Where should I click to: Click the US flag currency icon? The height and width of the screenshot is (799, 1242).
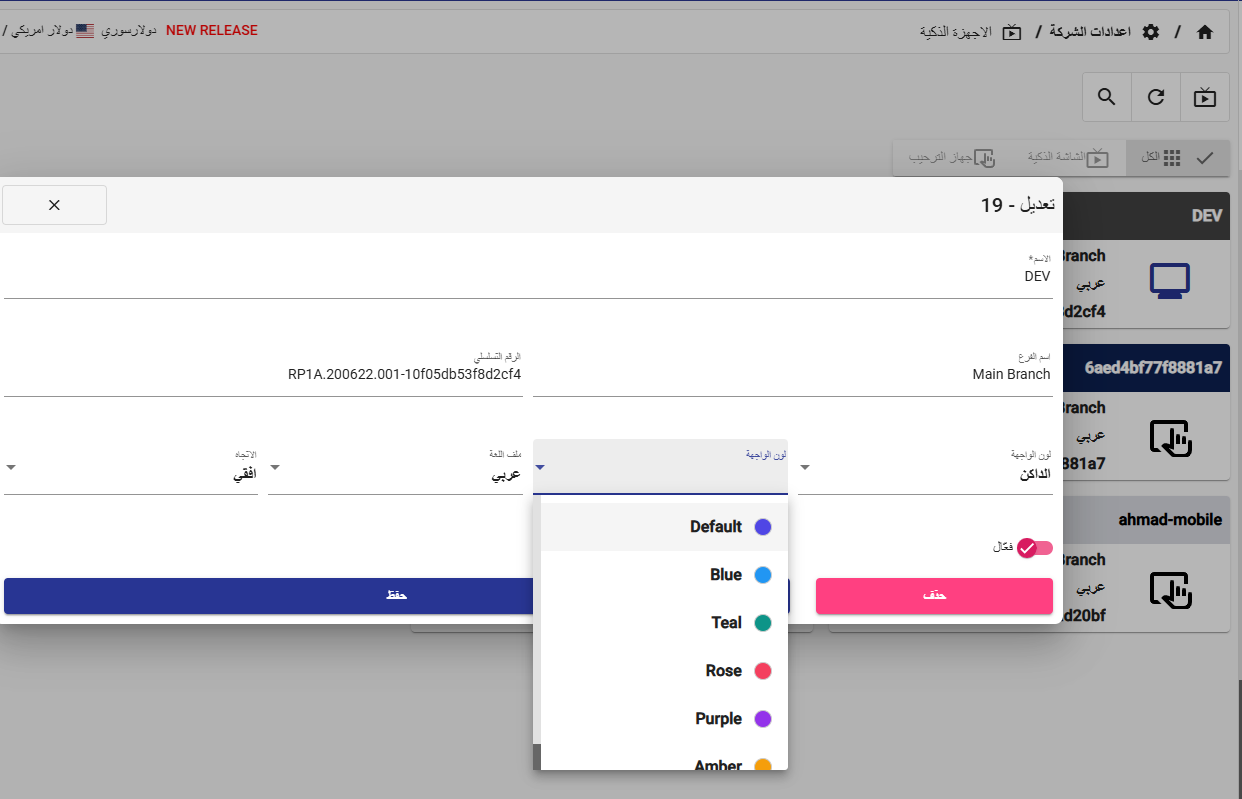click(85, 31)
